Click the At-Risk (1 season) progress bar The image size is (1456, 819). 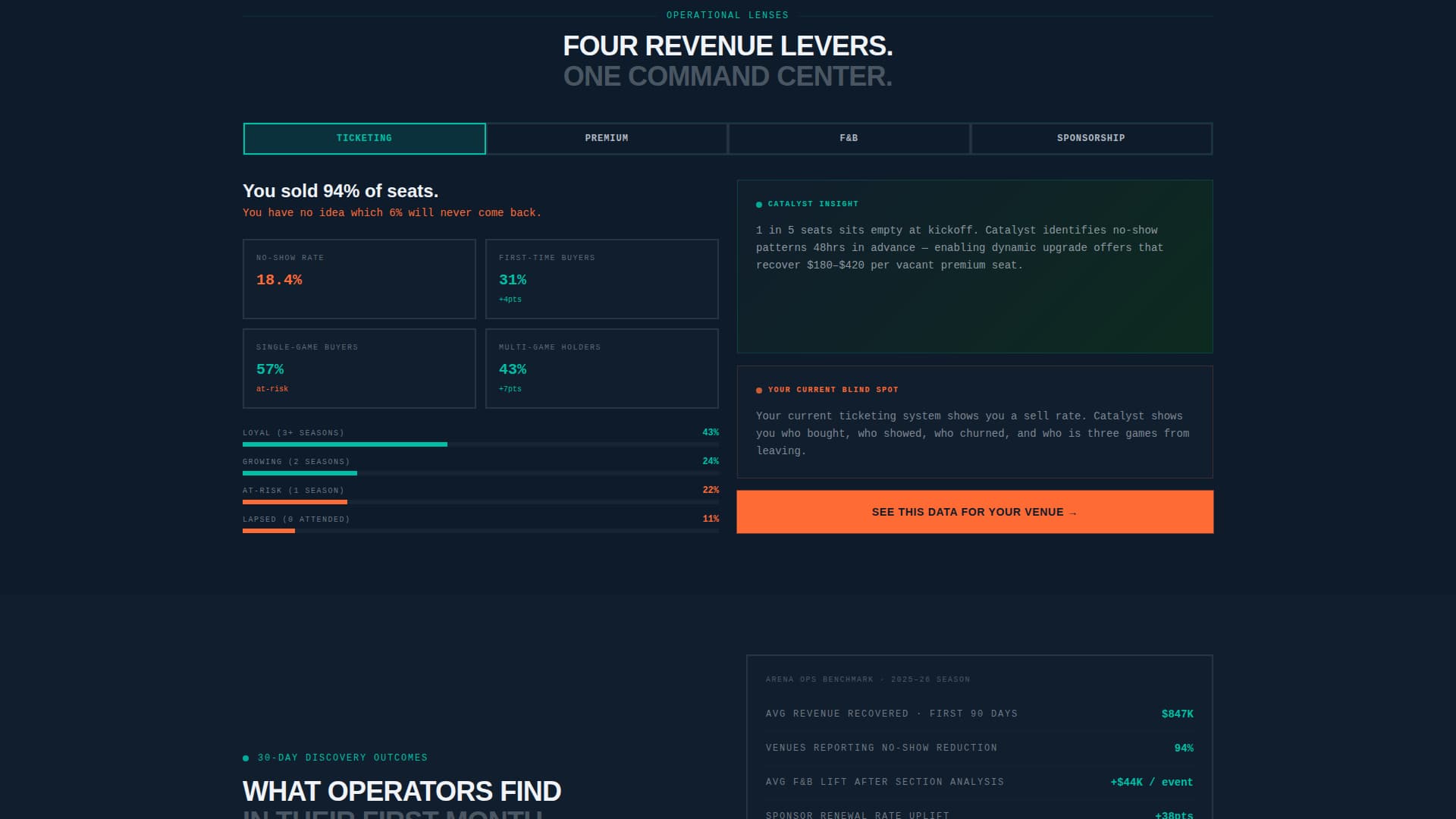click(x=481, y=502)
